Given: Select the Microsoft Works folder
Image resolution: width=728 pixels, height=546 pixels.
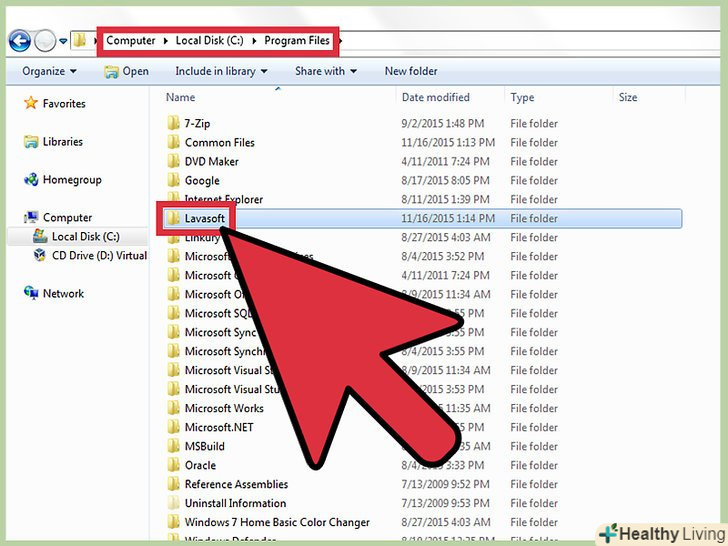Looking at the screenshot, I should pyautogui.click(x=224, y=408).
